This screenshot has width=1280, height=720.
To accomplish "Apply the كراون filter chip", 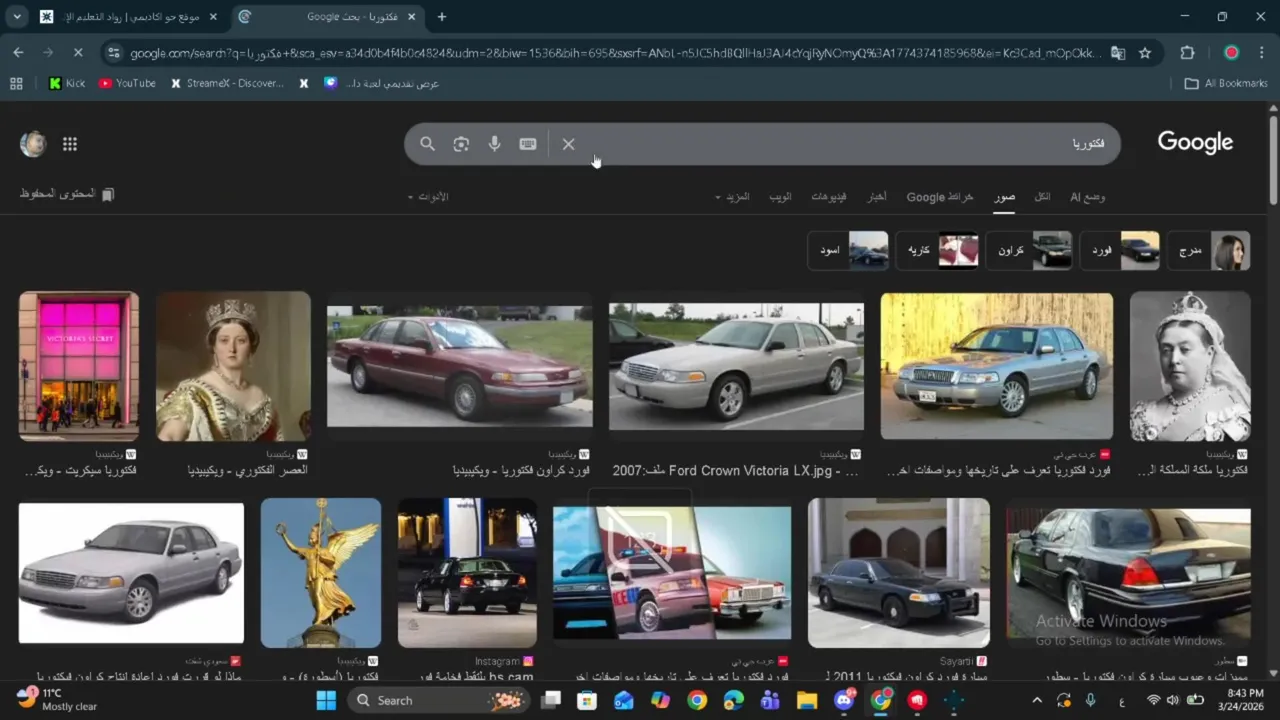I will click(1029, 251).
